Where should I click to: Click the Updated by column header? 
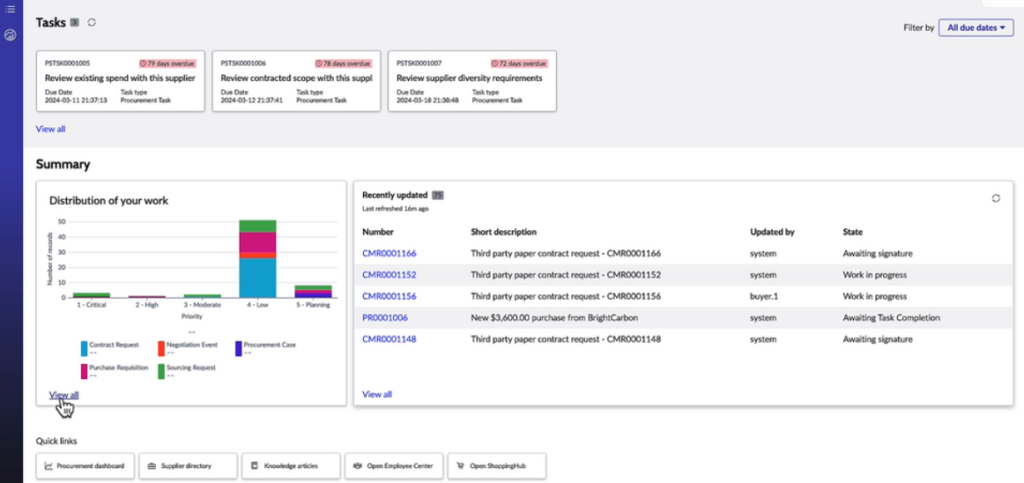click(x=773, y=232)
